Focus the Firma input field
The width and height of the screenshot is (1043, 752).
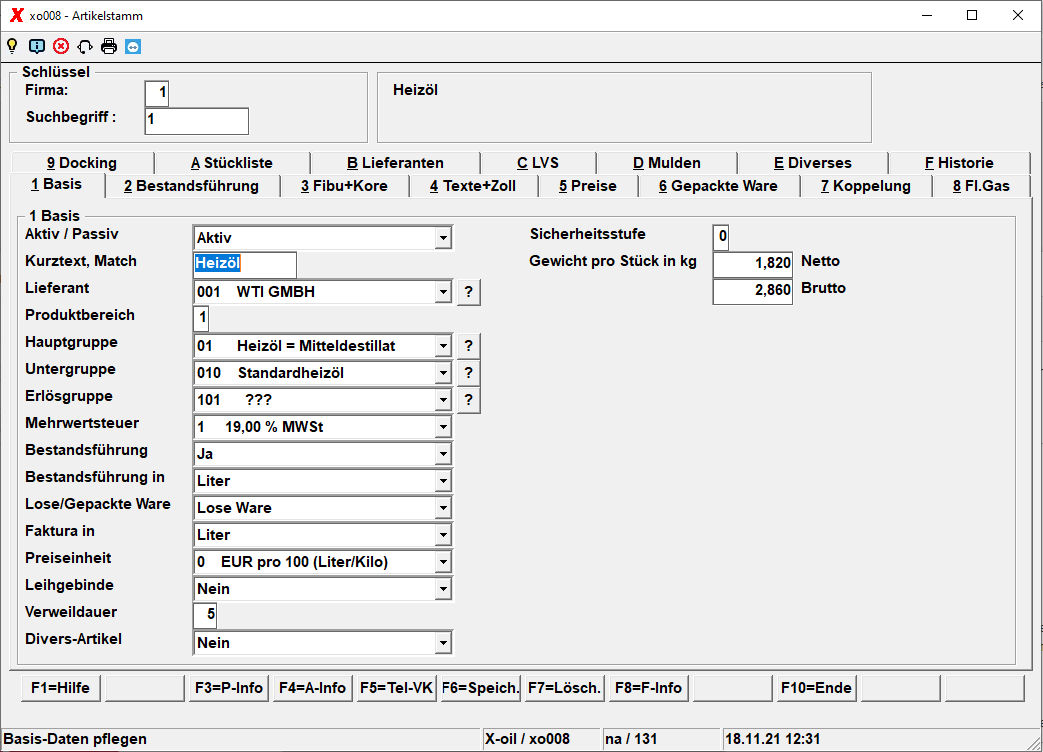click(x=157, y=93)
